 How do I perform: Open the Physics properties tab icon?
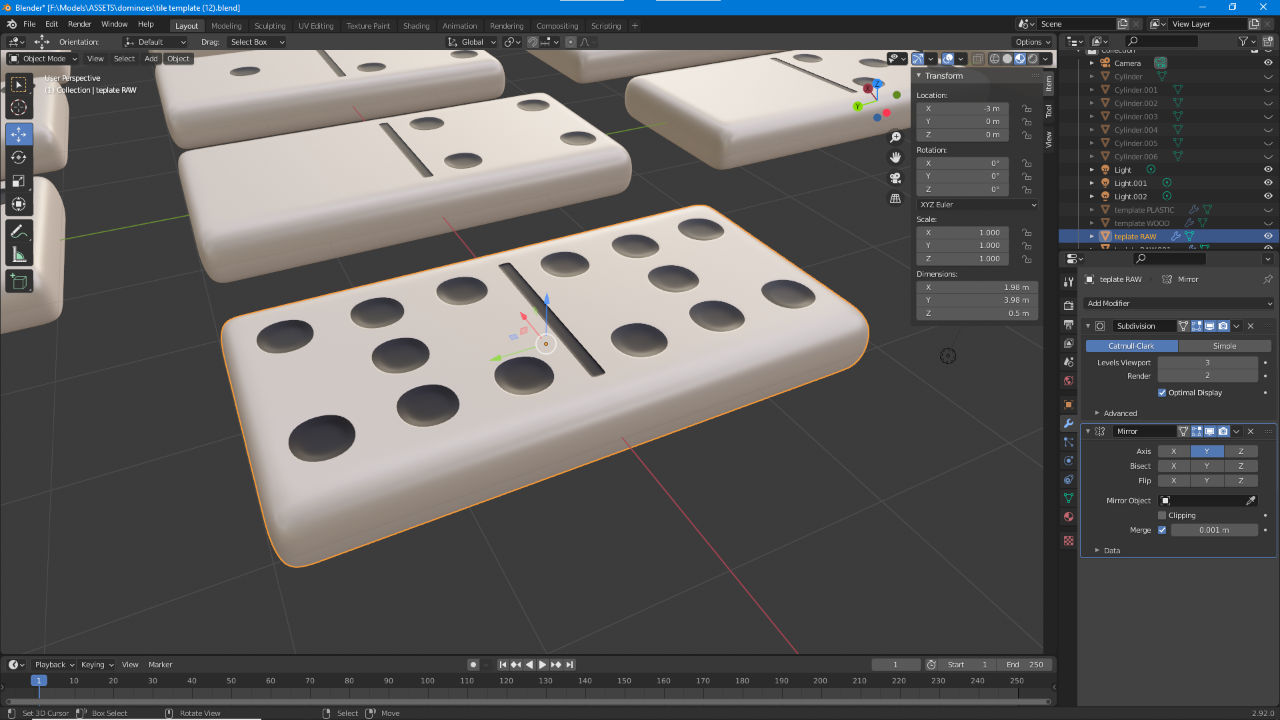tap(1068, 461)
